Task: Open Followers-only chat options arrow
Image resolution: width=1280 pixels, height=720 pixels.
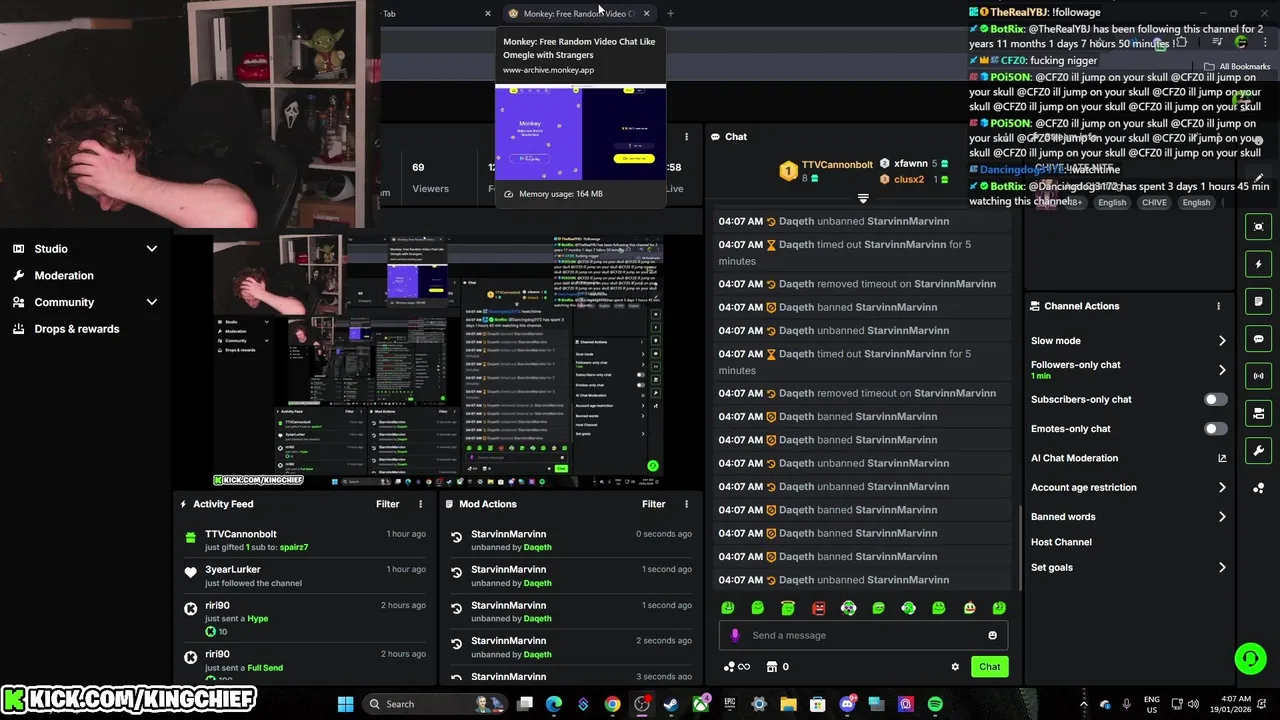Action: [1222, 370]
